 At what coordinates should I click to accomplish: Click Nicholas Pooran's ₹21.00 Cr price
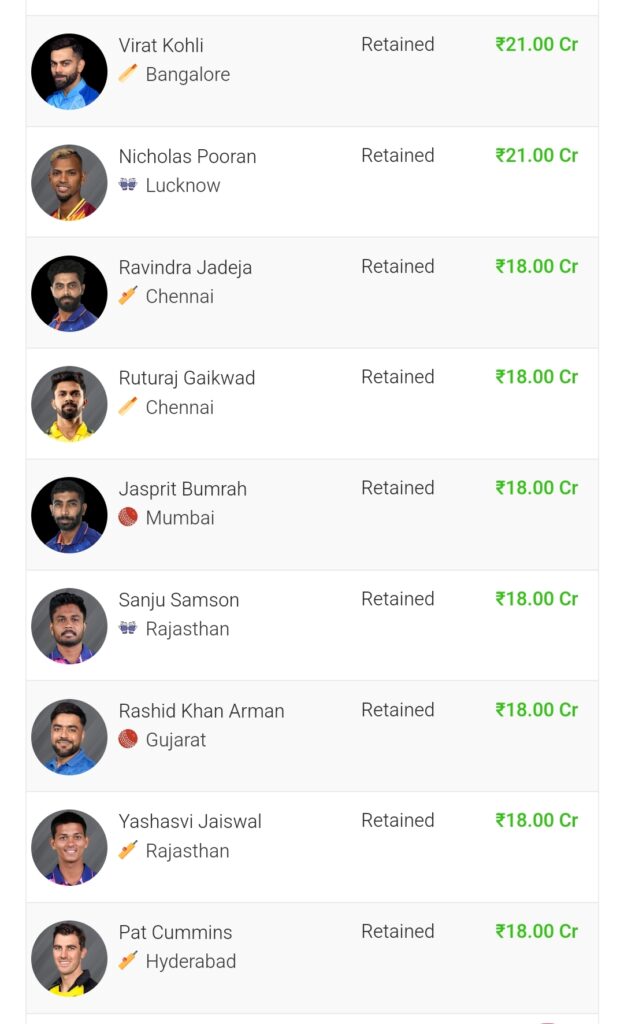coord(537,155)
